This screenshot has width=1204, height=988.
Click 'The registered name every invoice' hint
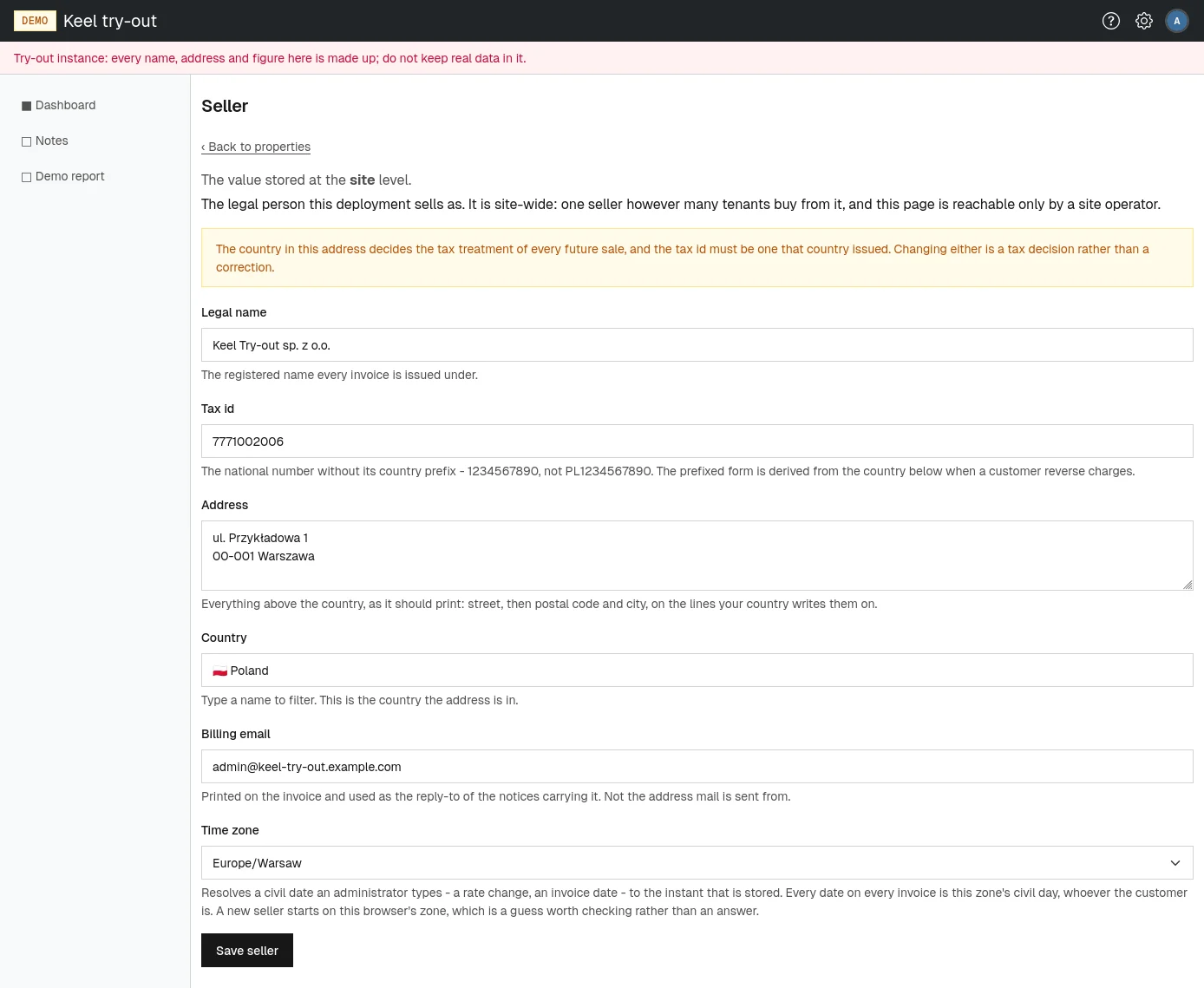pos(339,375)
